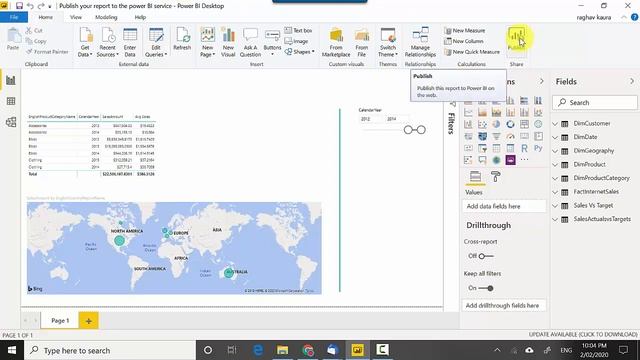This screenshot has height=360, width=640.
Task: Open Chrome from the taskbar
Action: click(x=308, y=350)
